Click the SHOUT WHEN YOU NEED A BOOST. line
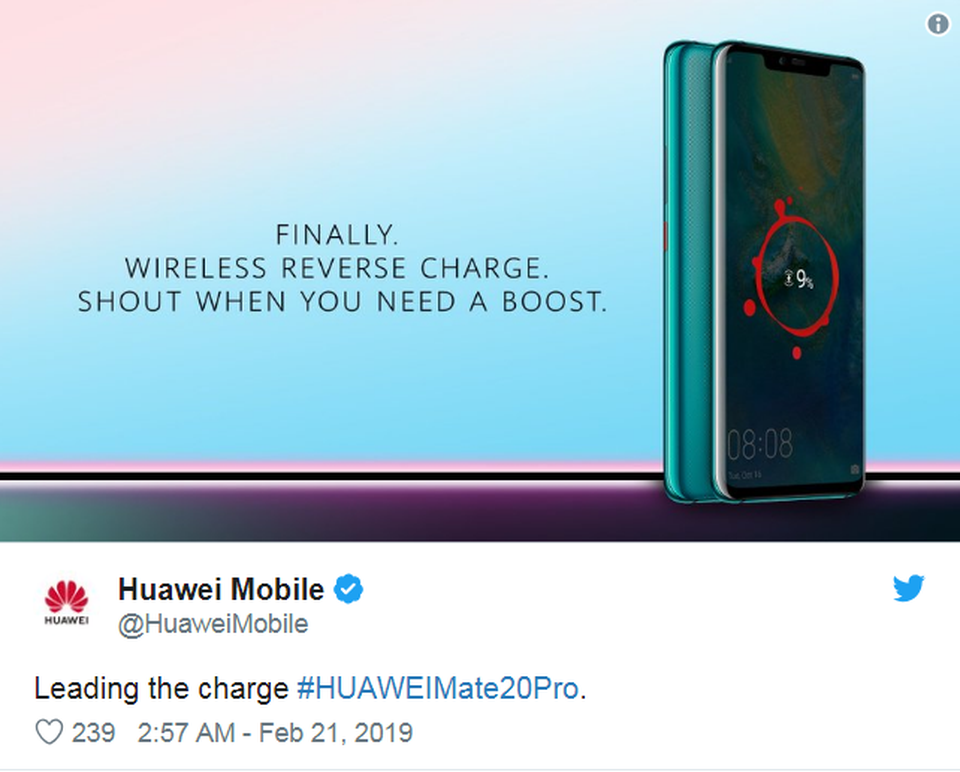 (343, 302)
